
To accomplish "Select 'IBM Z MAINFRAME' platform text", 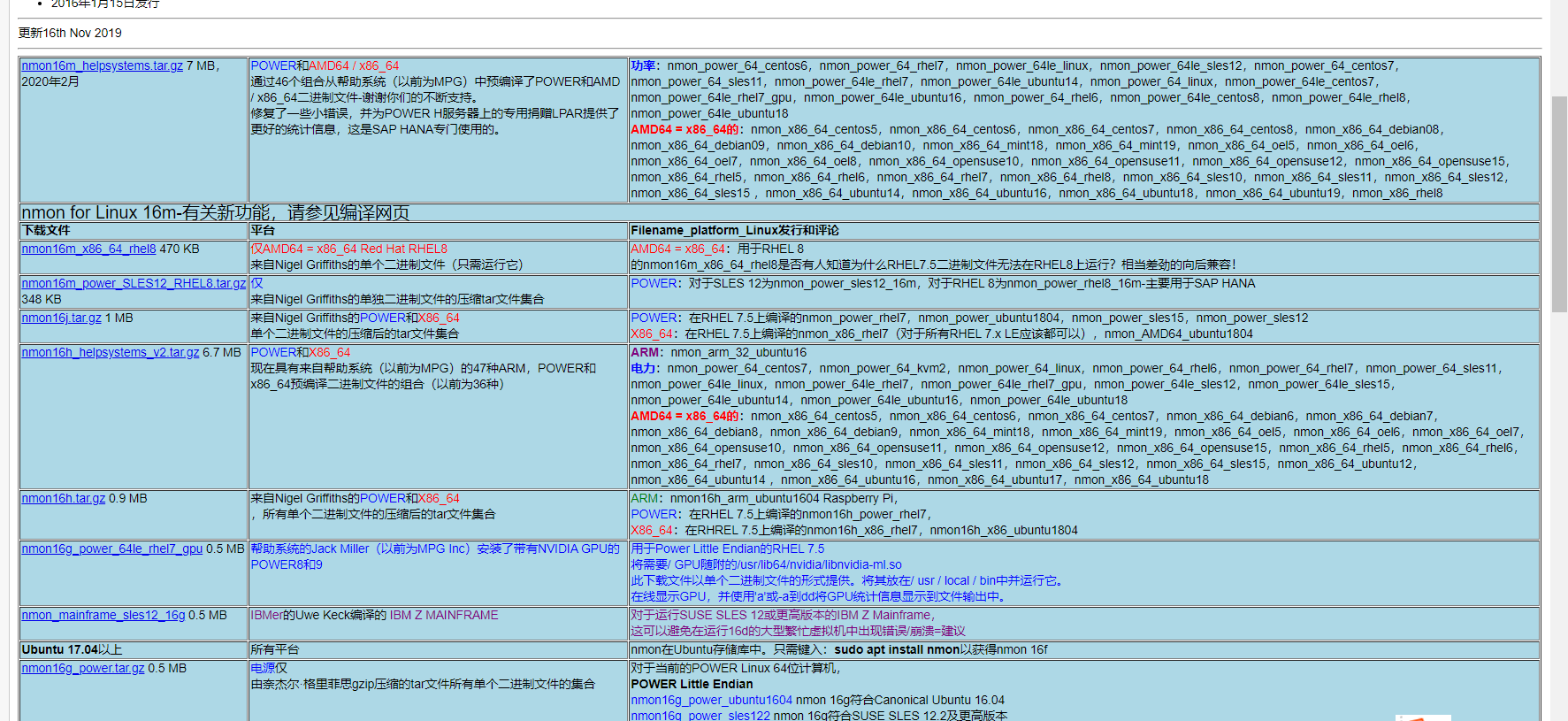I will 444,615.
